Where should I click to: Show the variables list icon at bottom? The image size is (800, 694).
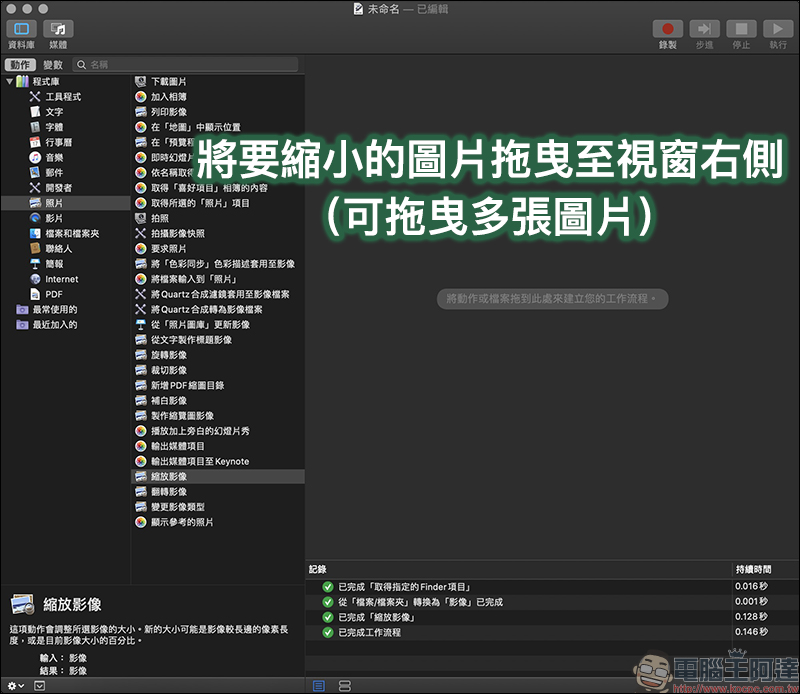(x=345, y=686)
